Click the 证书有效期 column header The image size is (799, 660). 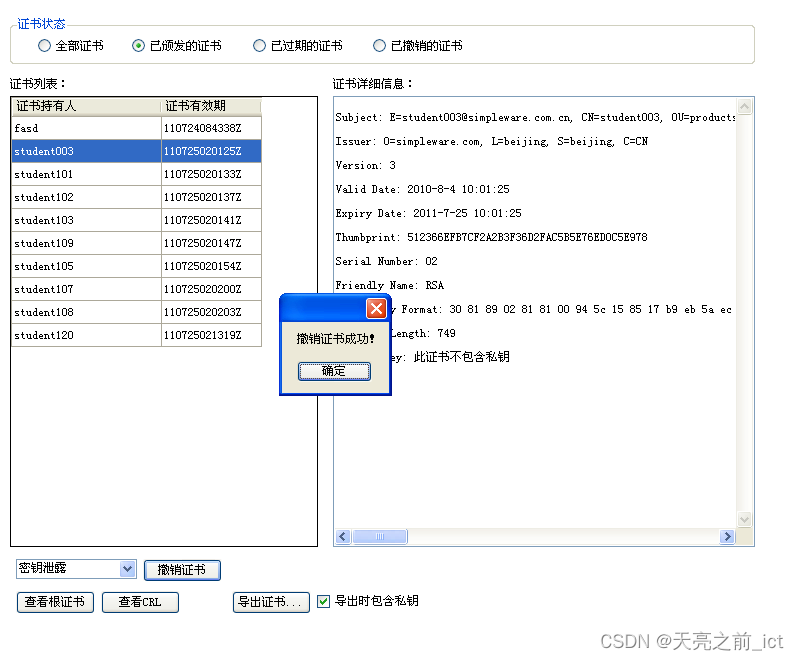tap(211, 106)
